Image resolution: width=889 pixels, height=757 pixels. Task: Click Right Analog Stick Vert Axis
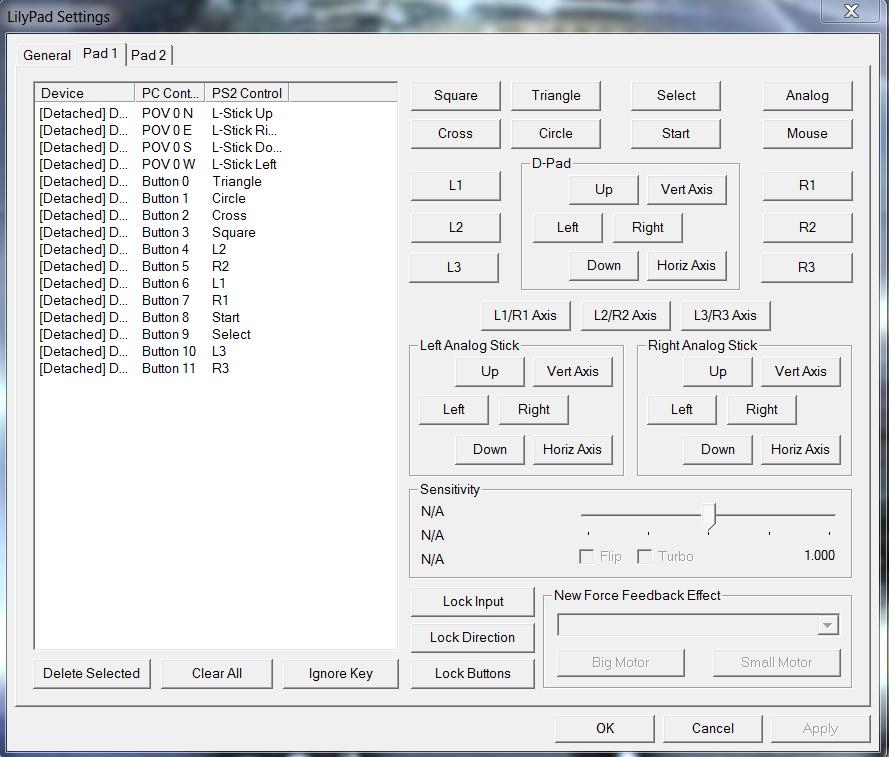coord(801,371)
